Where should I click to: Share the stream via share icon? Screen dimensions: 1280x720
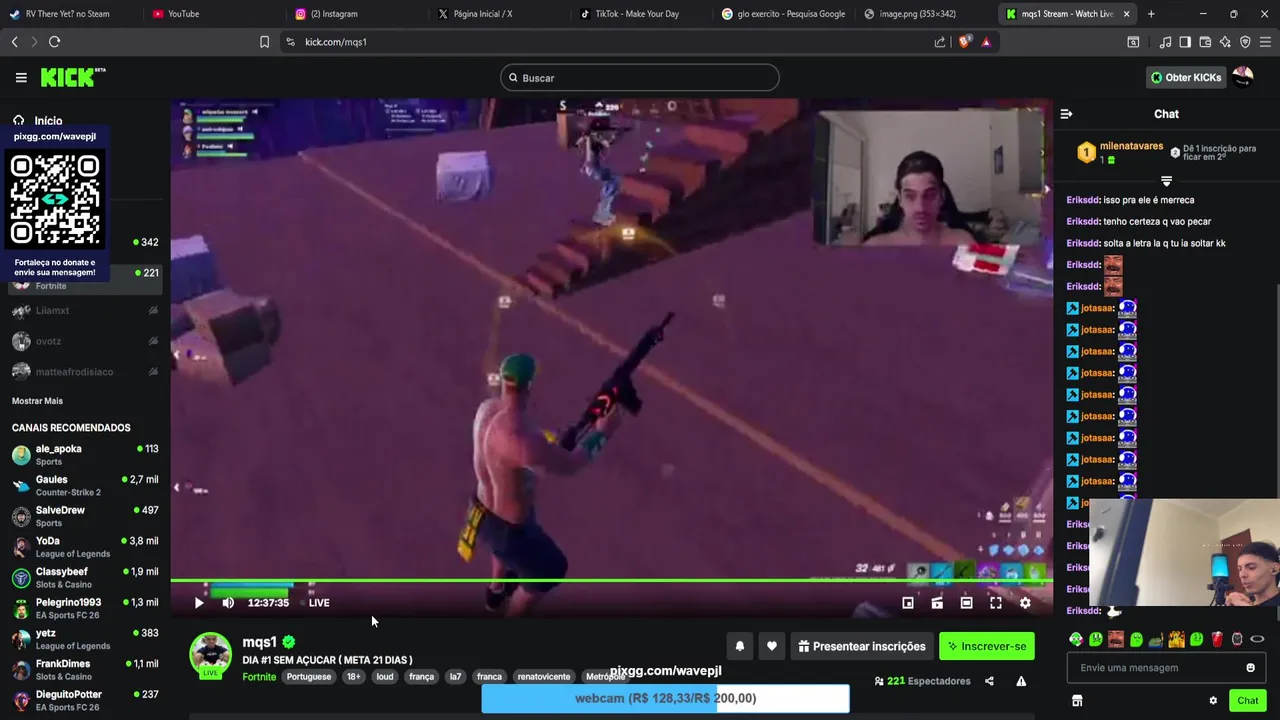pos(989,681)
